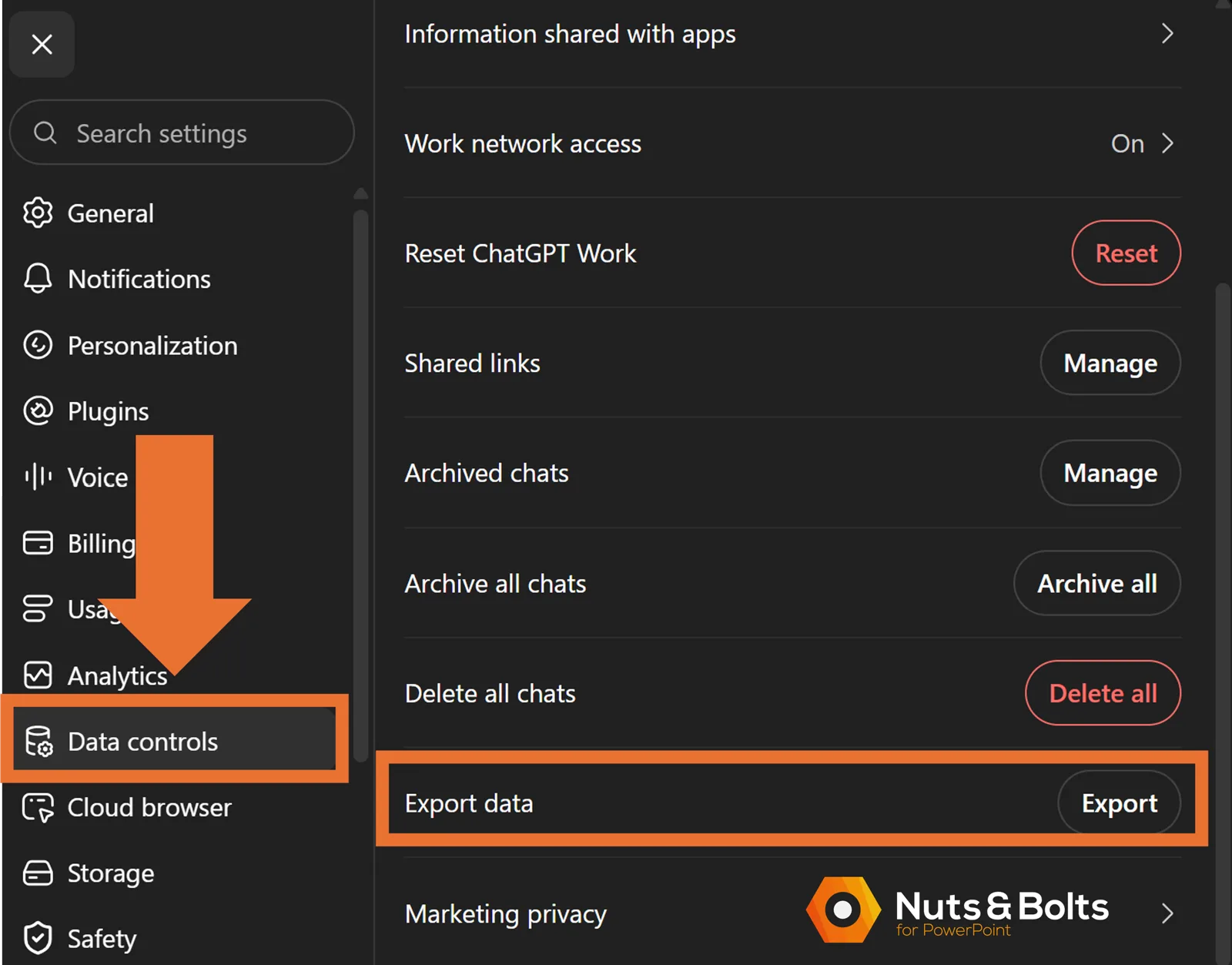Click the Export button
The image size is (1232, 965).
click(1120, 803)
